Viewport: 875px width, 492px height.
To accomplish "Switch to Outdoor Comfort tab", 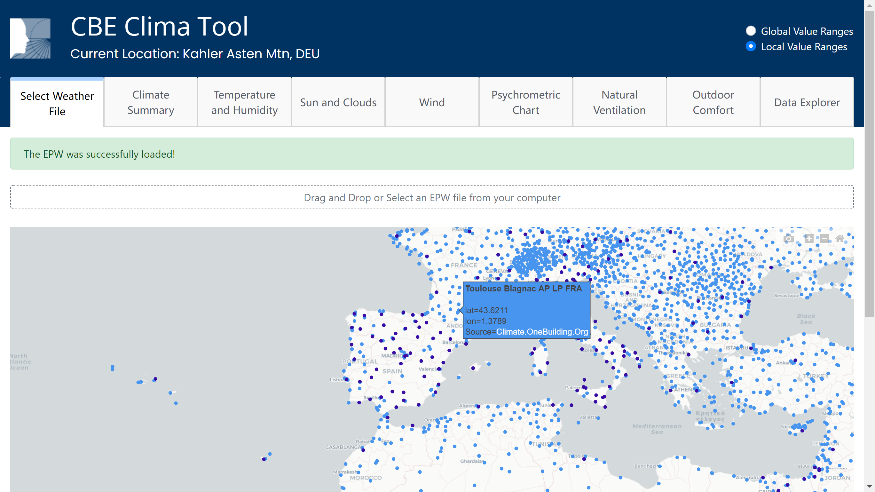I will tap(713, 102).
